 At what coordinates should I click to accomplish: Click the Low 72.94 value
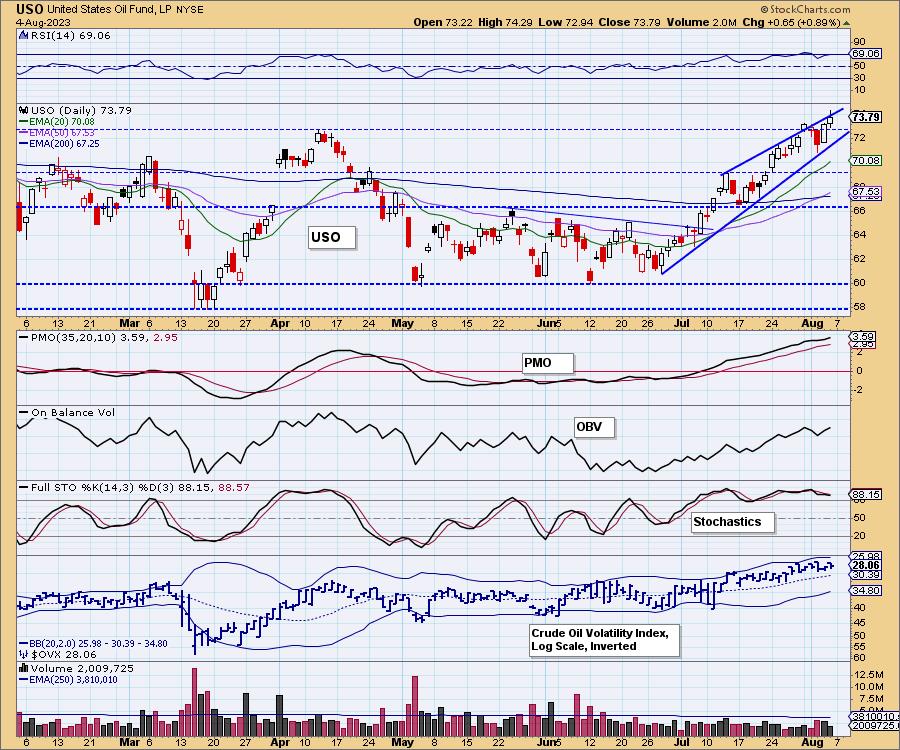(565, 22)
